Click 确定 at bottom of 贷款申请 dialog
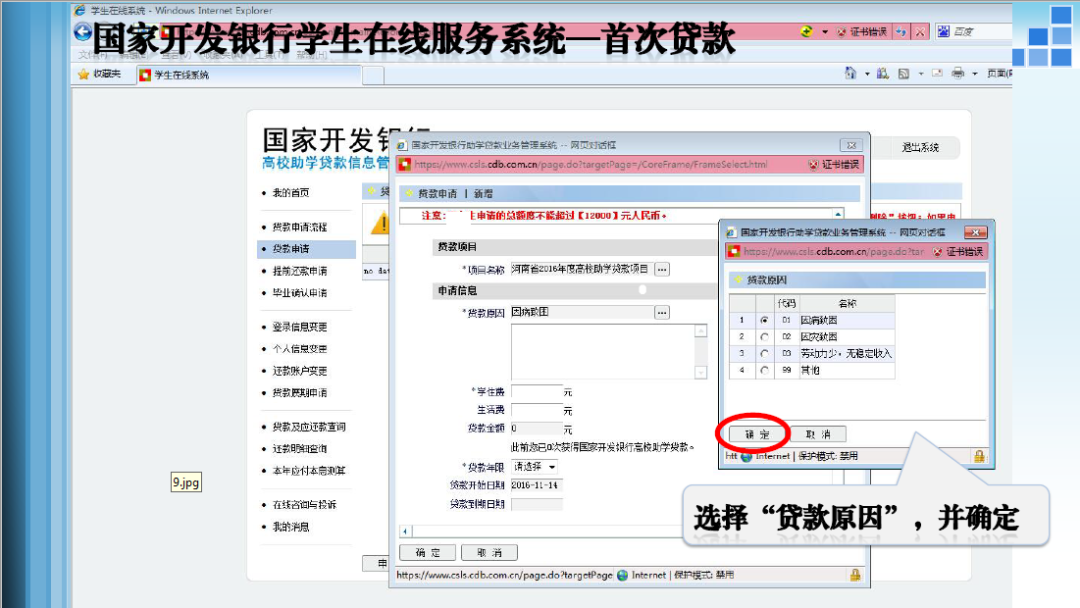1080x608 pixels. [428, 552]
